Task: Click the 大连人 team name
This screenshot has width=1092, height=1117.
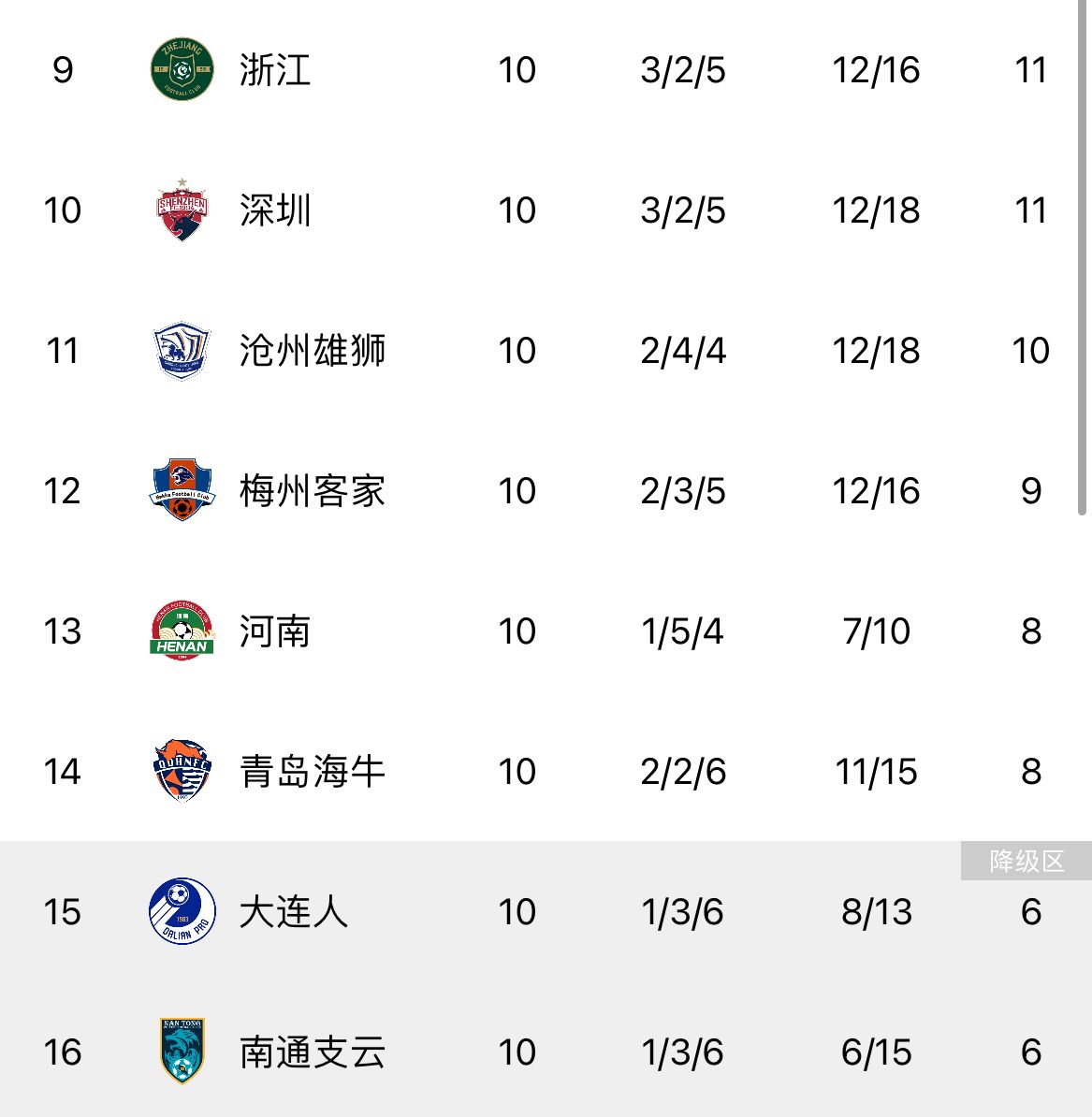Action: tap(293, 912)
